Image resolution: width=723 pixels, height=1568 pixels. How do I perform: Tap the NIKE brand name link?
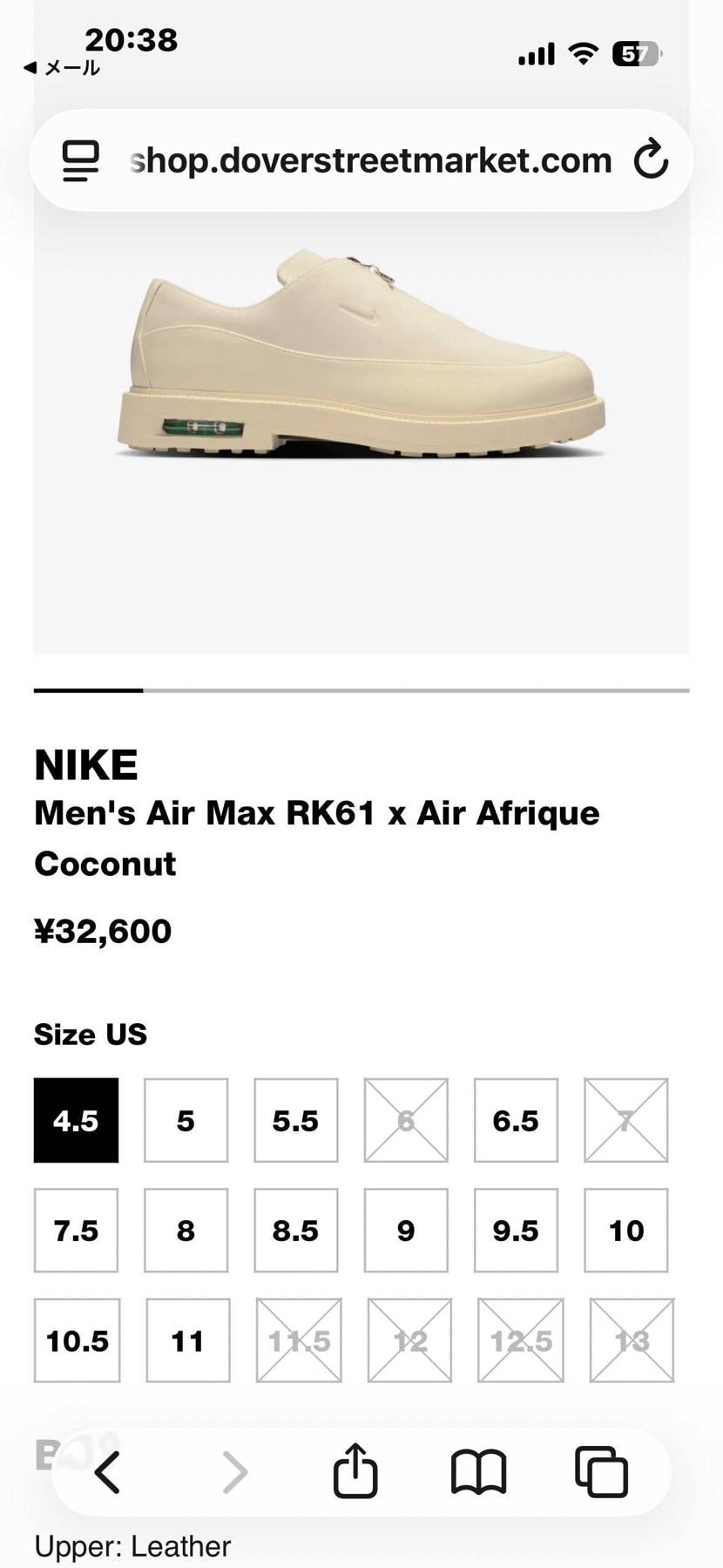(85, 765)
